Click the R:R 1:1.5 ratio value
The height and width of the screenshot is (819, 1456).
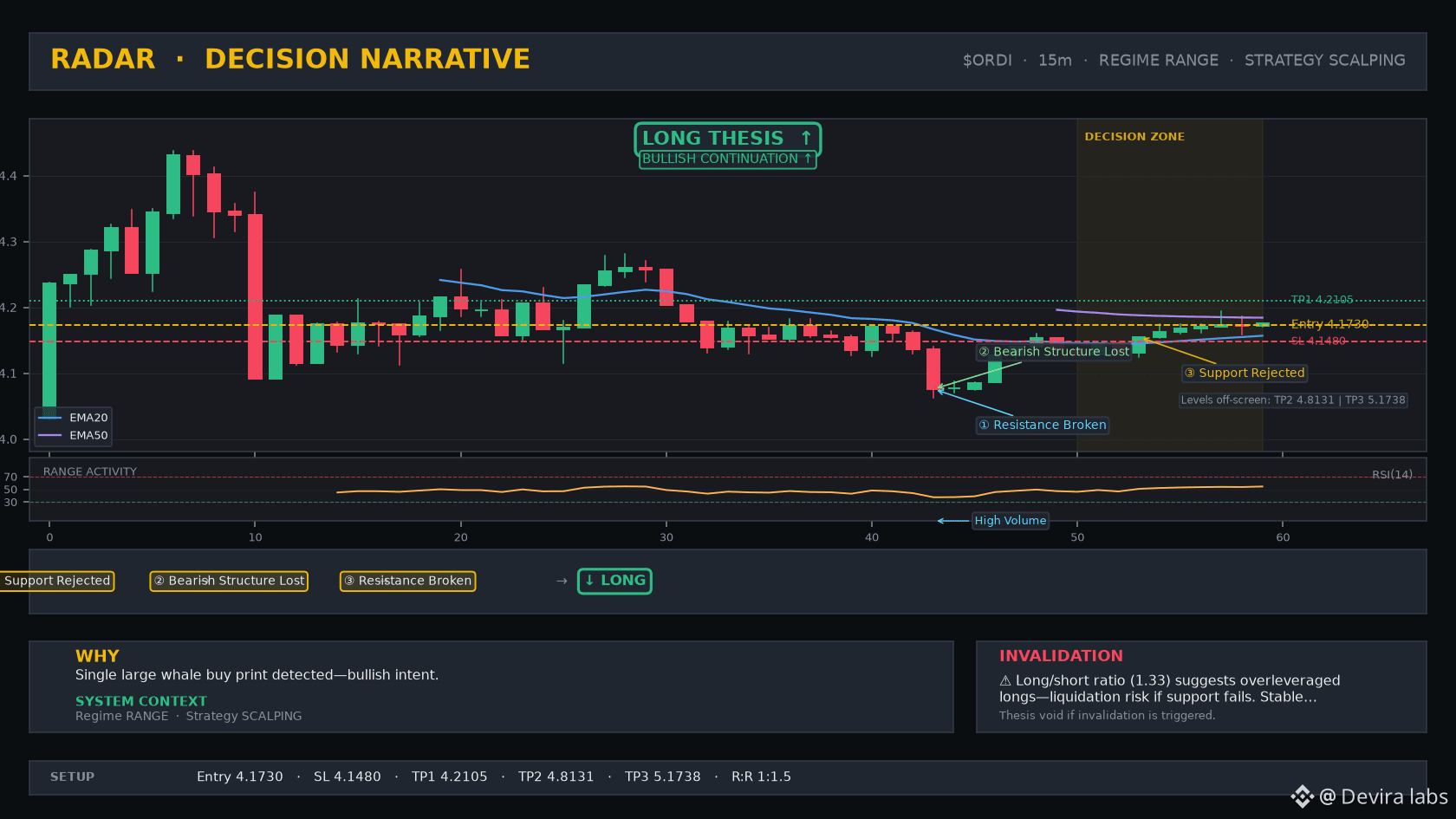(x=761, y=777)
